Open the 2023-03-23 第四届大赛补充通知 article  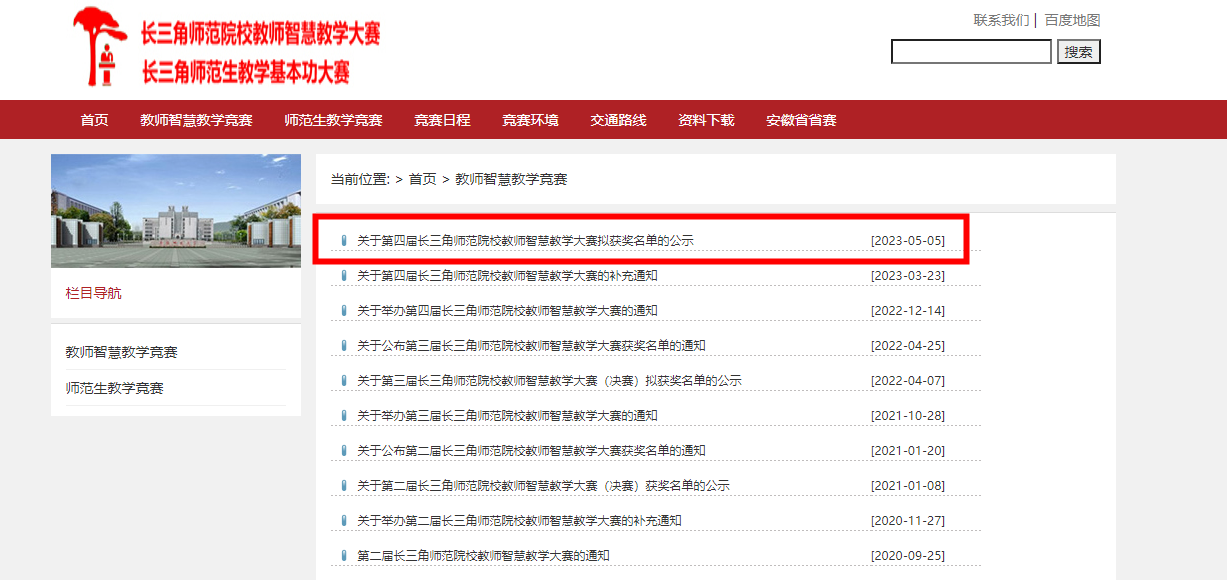coord(507,276)
